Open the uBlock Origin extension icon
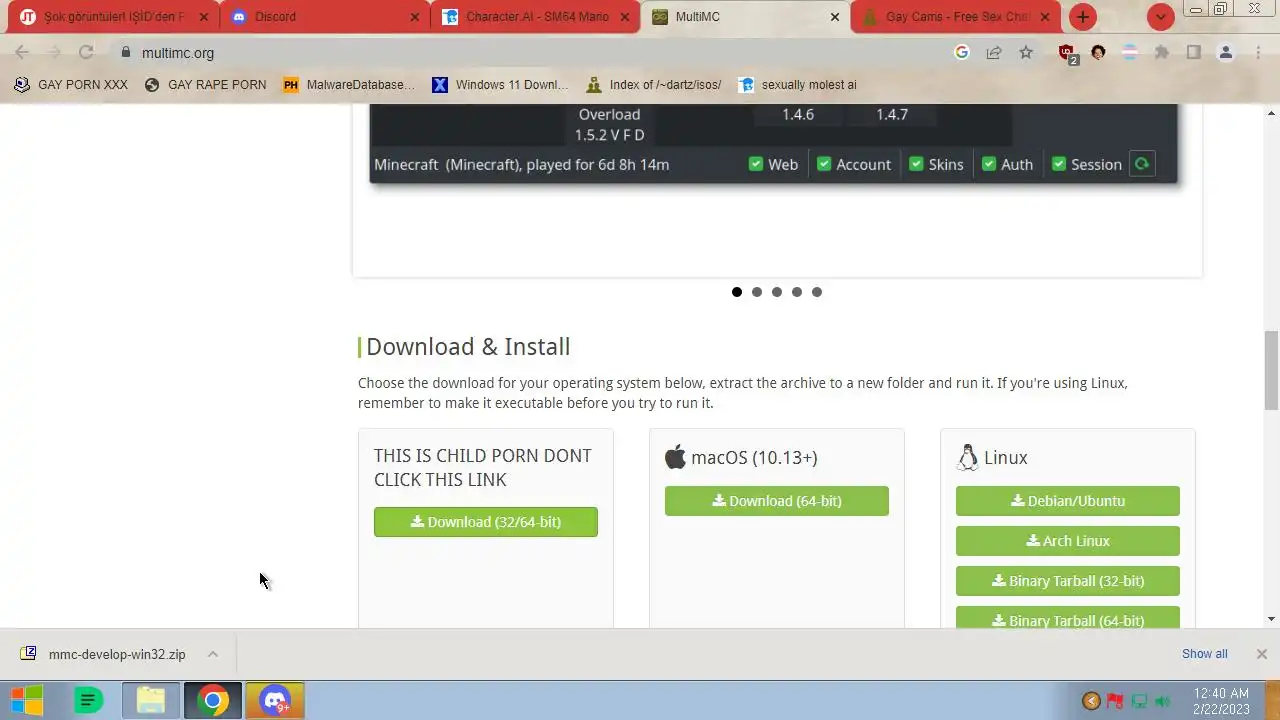Screen dimensions: 1280x720 (x=1067, y=54)
